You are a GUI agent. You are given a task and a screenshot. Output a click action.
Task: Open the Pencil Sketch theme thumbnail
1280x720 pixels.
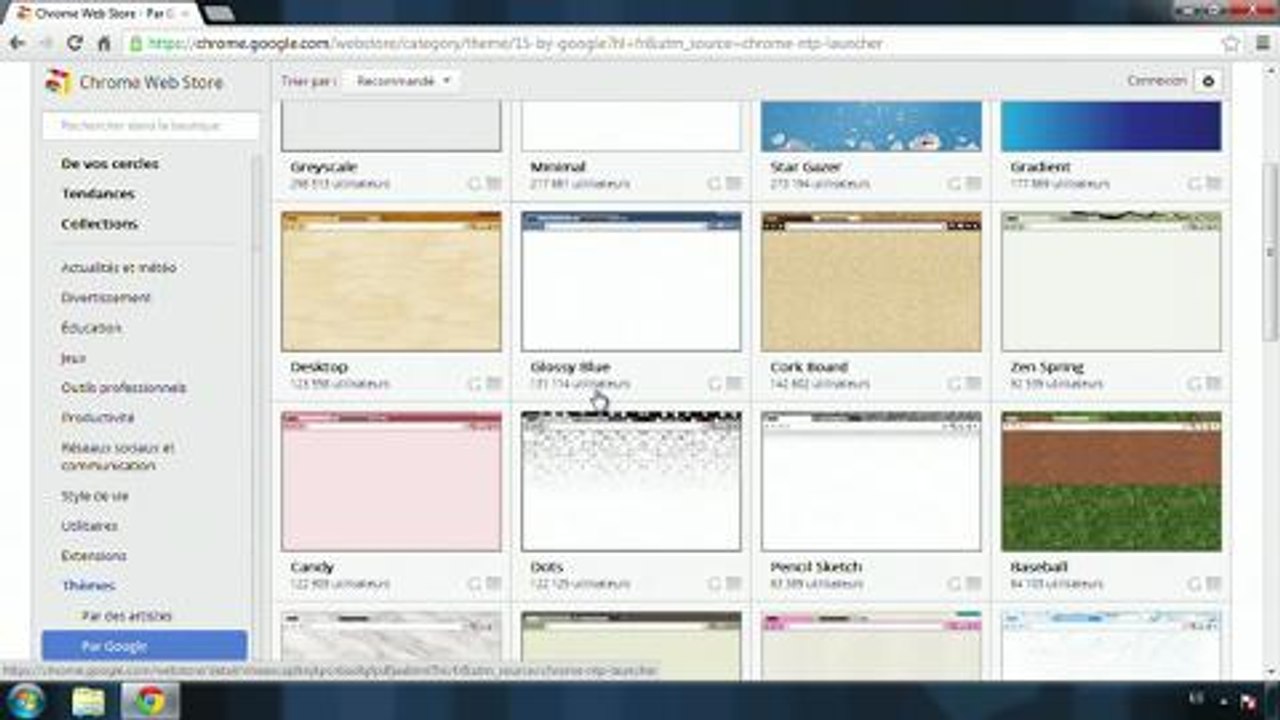[871, 481]
